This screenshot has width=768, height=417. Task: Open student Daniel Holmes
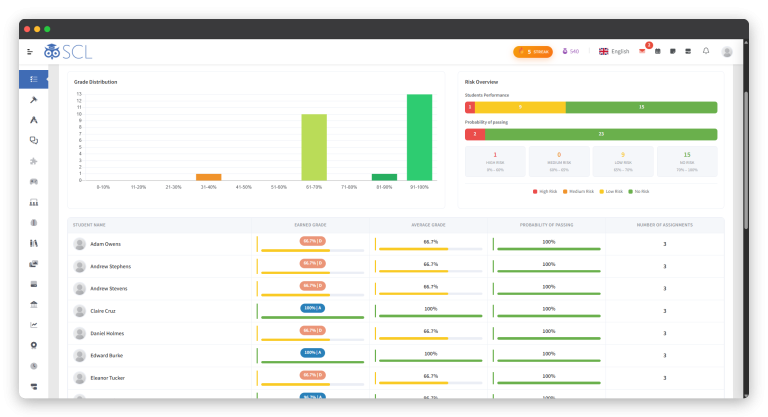pyautogui.click(x=107, y=333)
